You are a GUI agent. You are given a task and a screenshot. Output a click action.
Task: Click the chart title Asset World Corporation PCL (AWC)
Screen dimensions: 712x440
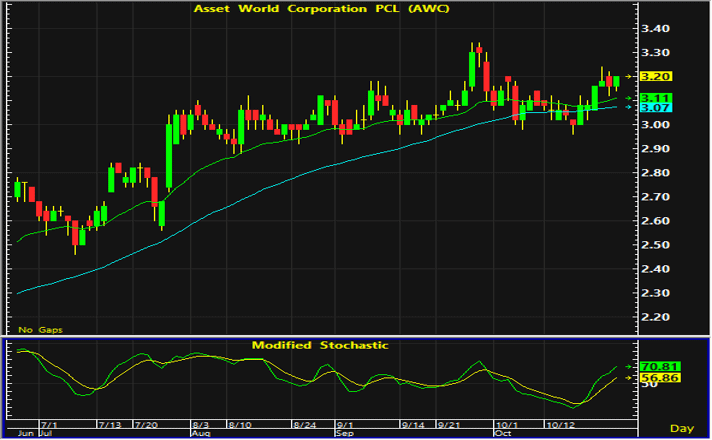(321, 9)
